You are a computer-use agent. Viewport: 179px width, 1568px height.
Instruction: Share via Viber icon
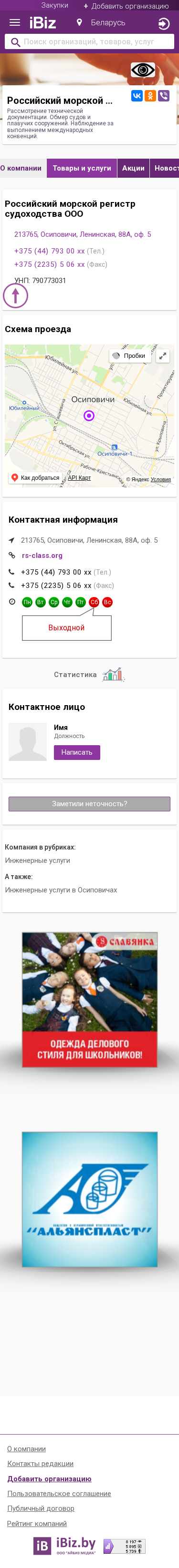164,96
